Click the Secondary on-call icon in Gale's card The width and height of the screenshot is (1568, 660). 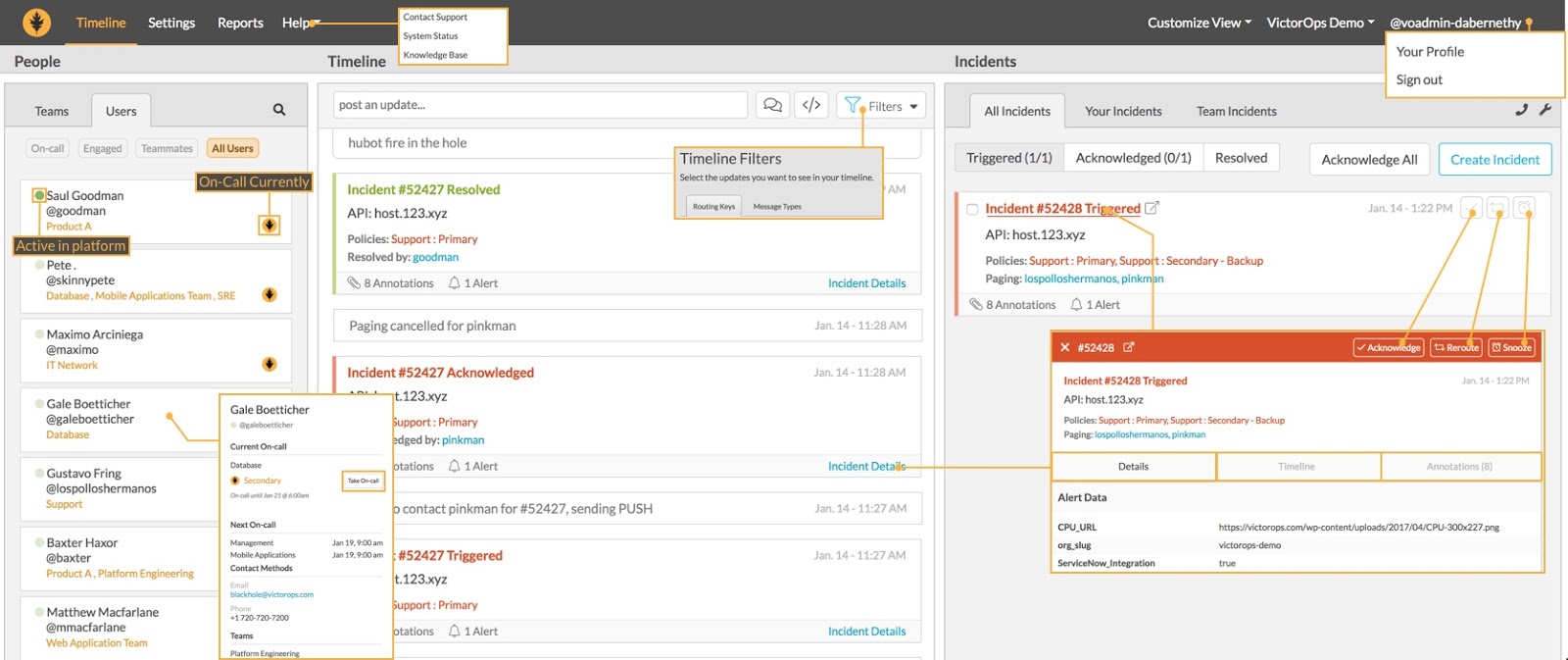tap(235, 481)
